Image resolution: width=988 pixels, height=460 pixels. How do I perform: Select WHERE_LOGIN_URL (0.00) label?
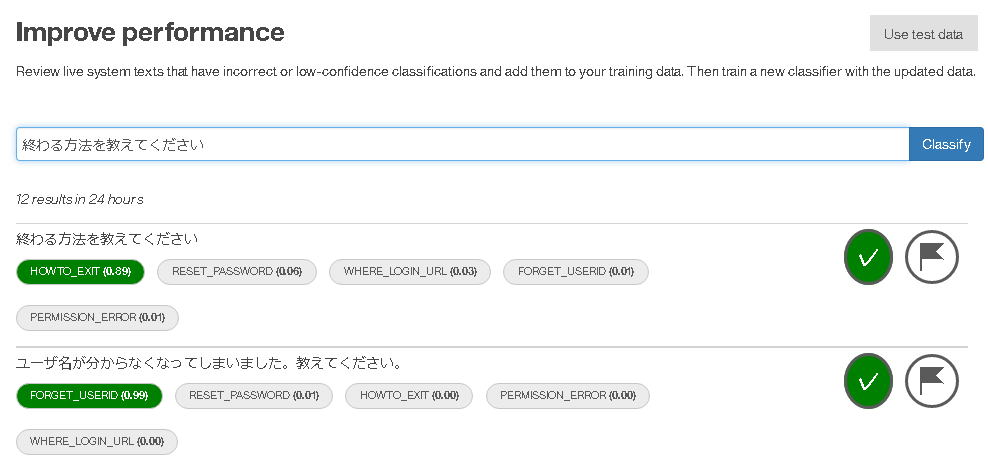tap(96, 442)
